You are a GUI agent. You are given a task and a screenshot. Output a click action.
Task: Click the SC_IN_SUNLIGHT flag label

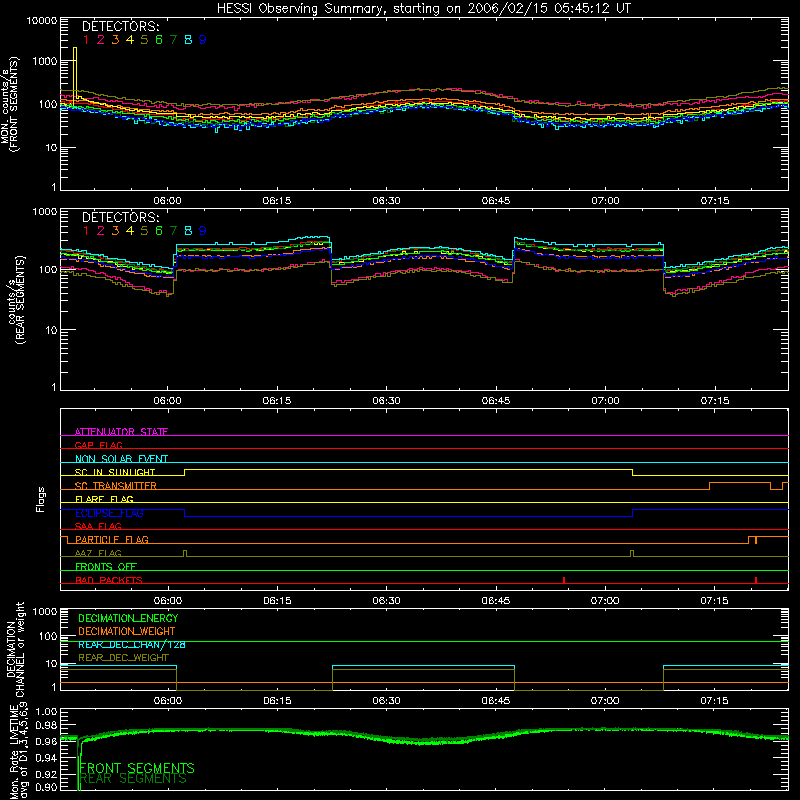115,472
